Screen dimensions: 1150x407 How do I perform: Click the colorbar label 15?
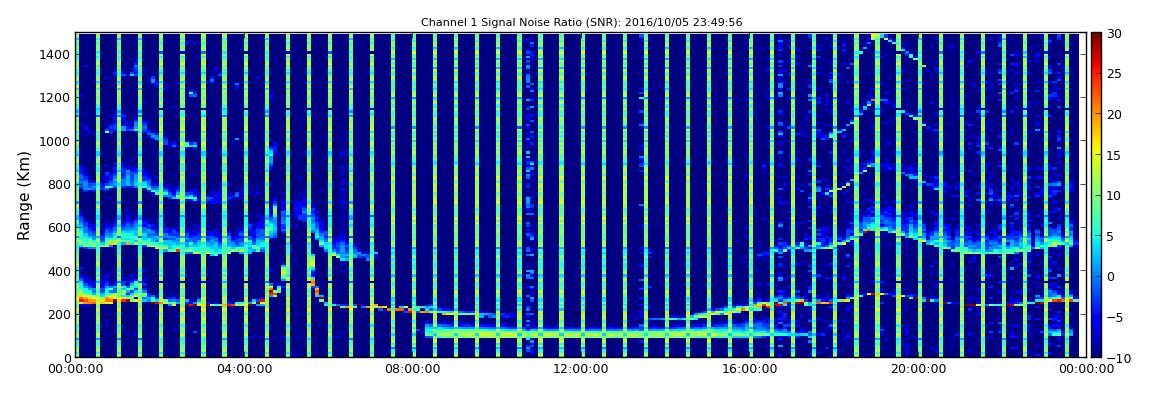click(1115, 155)
